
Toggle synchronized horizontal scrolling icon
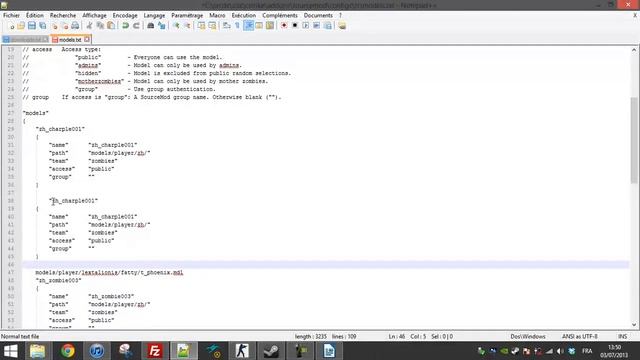point(212,26)
